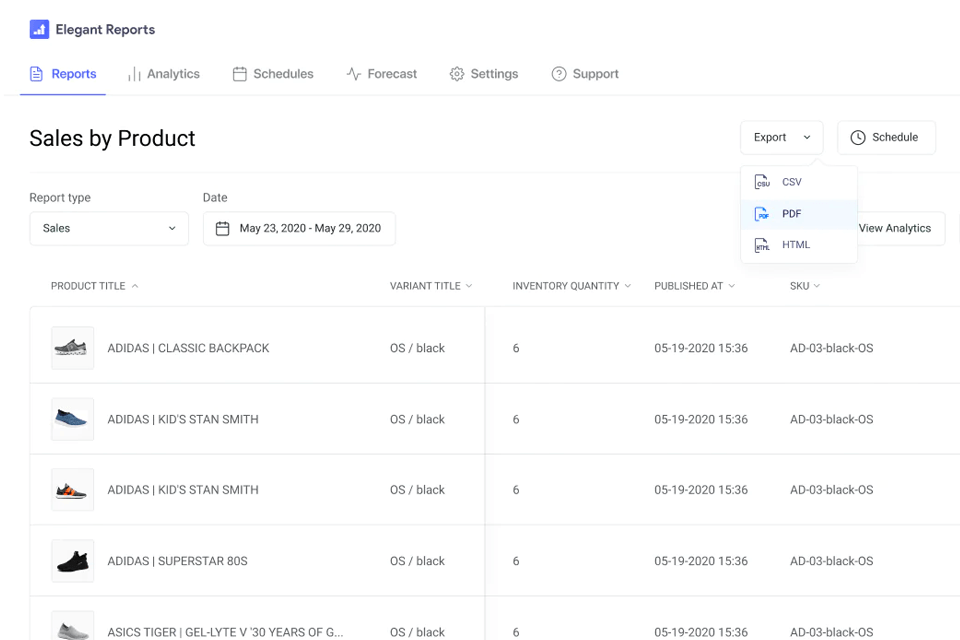Open the Support tab
The height and width of the screenshot is (640, 960).
coord(585,74)
